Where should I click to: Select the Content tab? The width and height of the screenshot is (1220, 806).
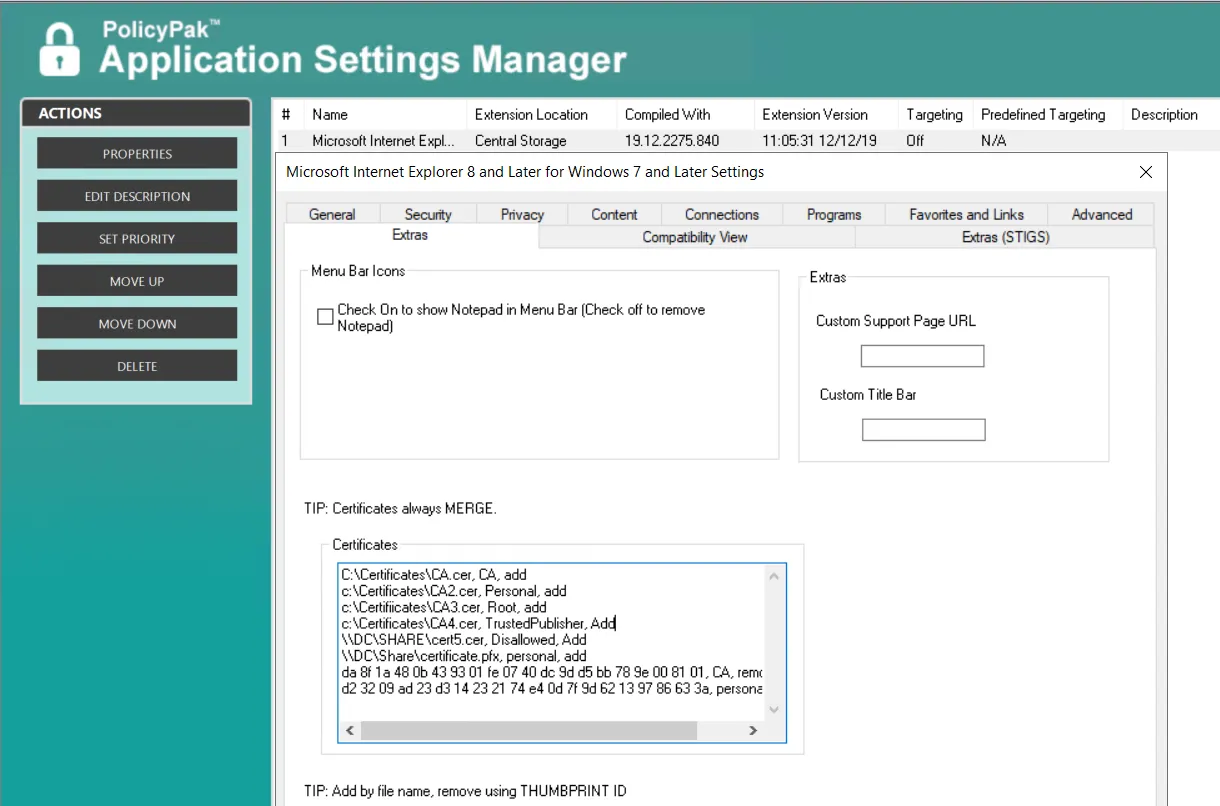614,214
